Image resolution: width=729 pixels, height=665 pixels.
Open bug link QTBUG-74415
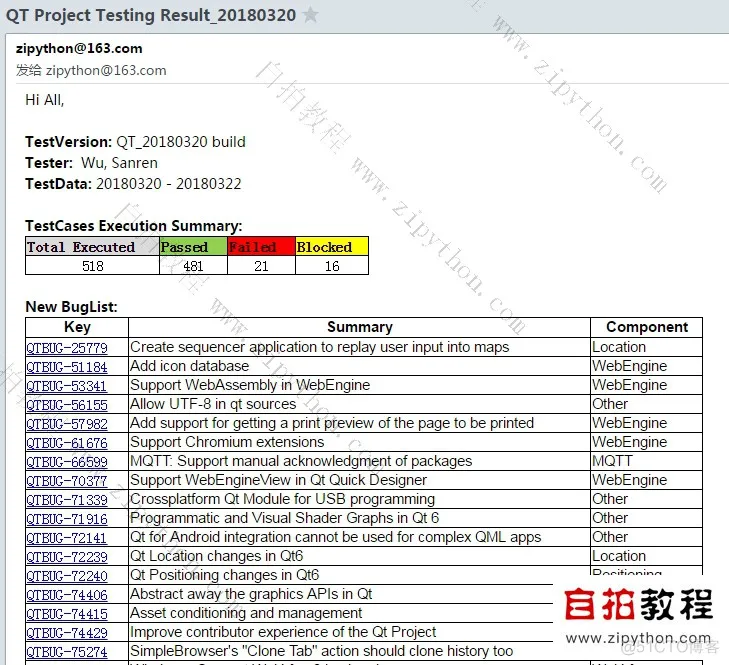tap(67, 614)
